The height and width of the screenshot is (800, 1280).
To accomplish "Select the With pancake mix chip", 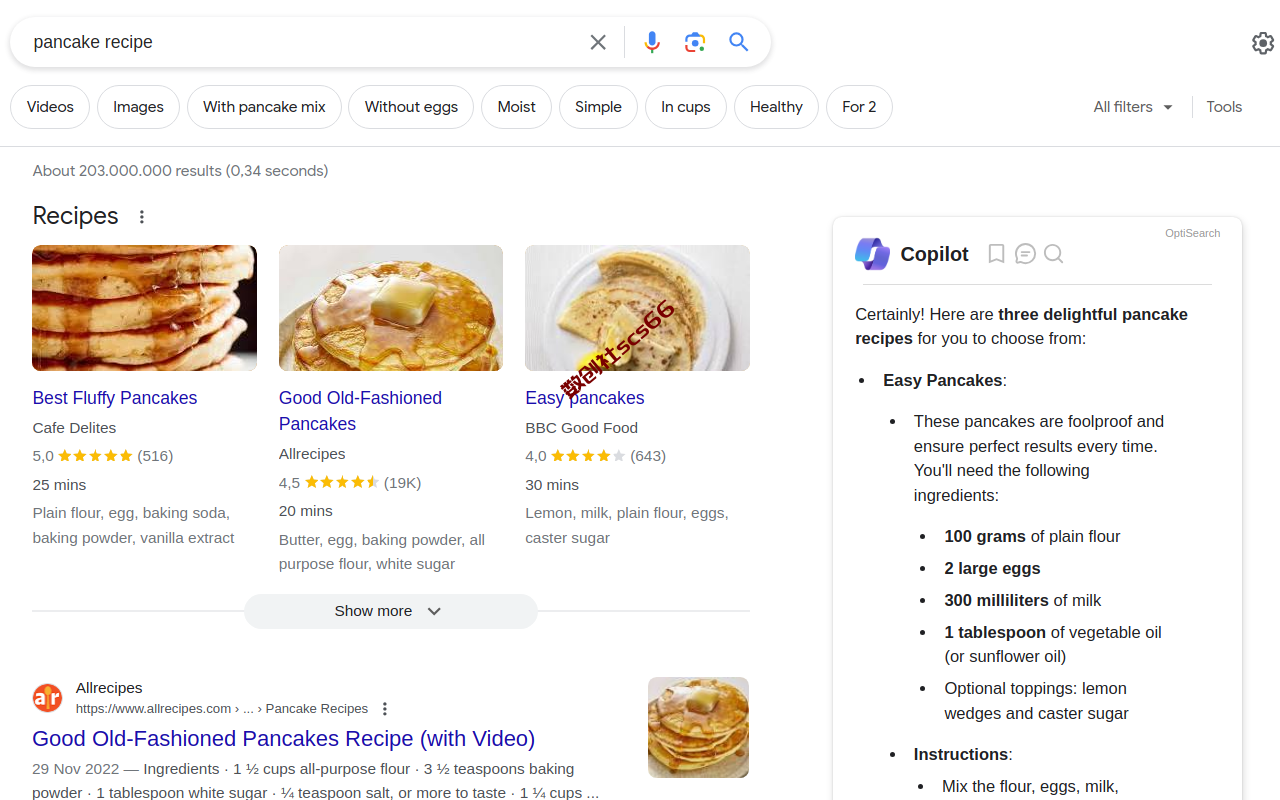I will [264, 107].
